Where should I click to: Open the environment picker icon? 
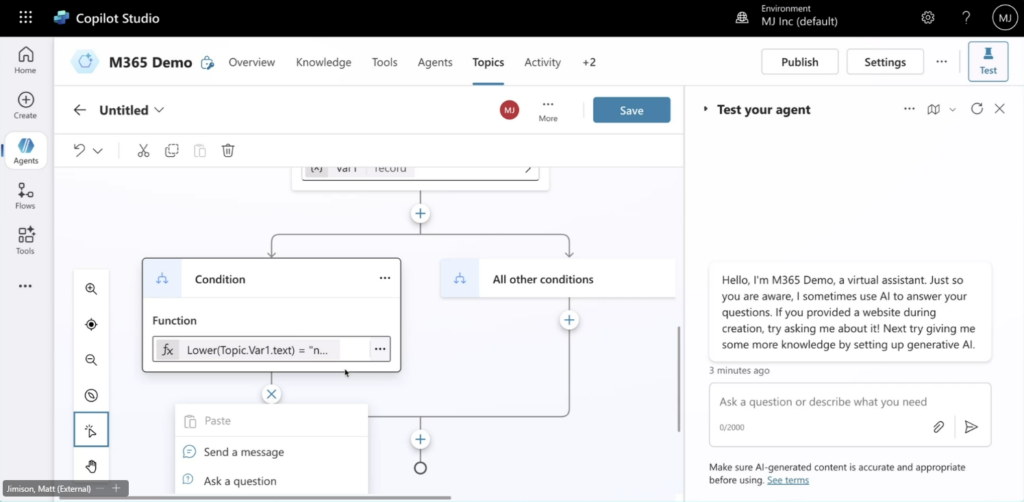pyautogui.click(x=742, y=18)
